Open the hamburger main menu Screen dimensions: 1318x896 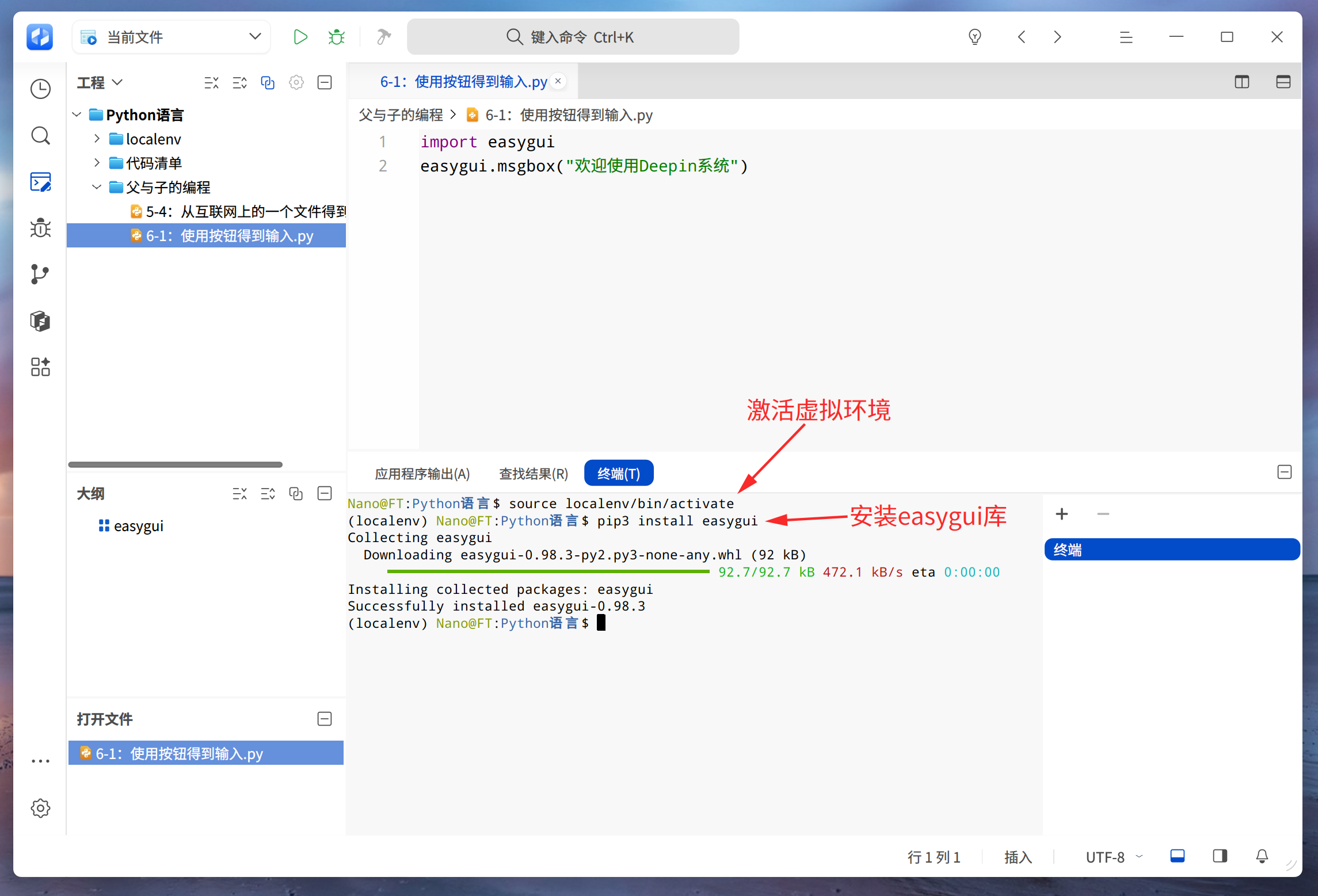pyautogui.click(x=1126, y=37)
